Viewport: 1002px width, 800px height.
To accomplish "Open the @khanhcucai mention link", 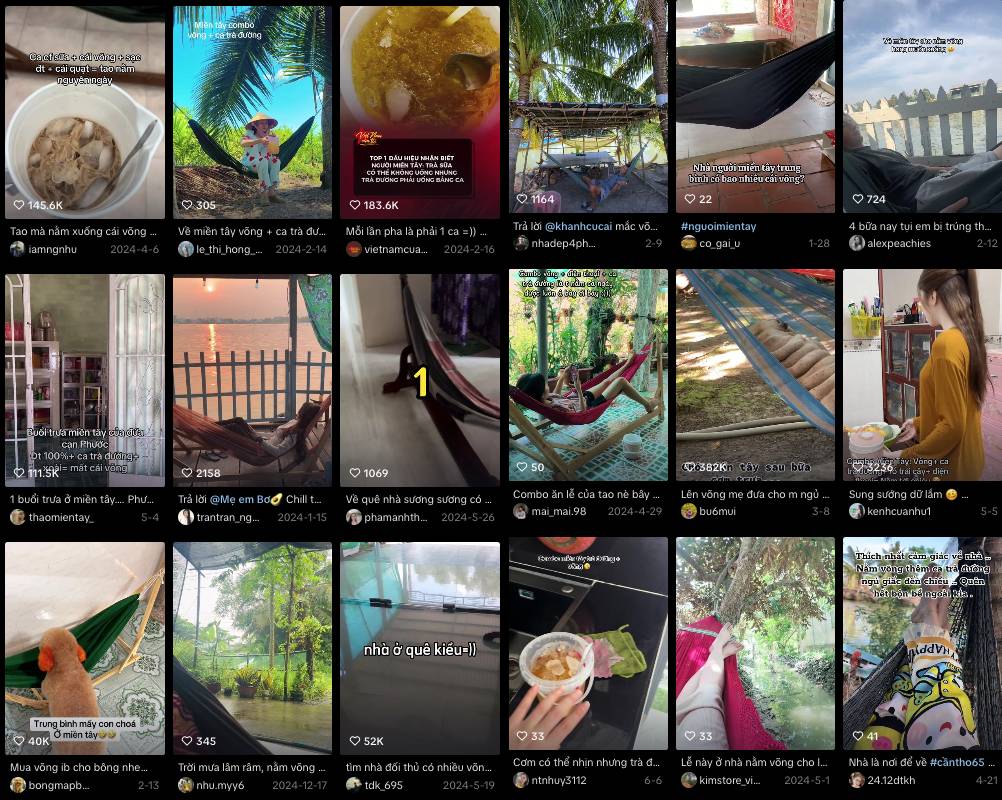I will 578,226.
